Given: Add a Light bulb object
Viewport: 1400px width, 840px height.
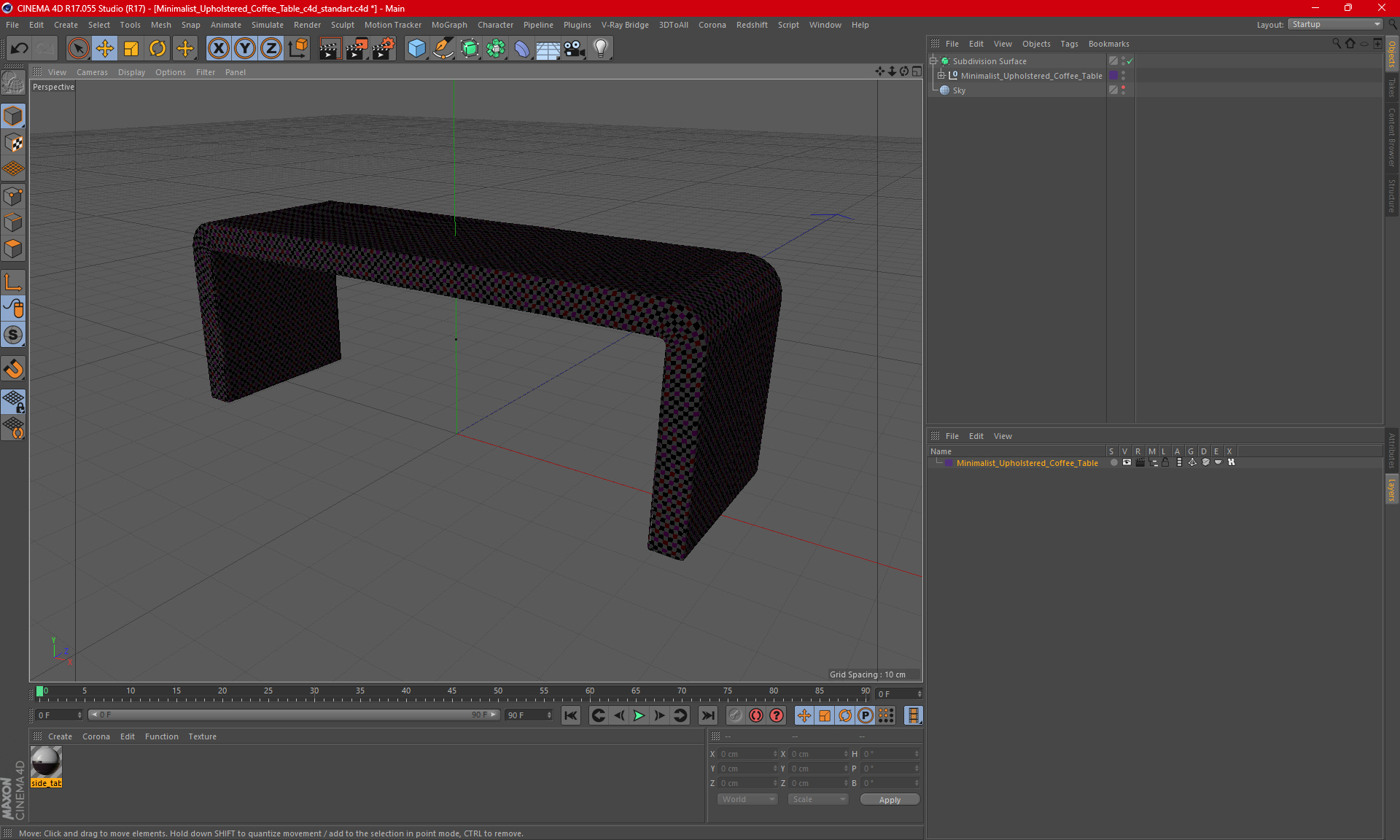Looking at the screenshot, I should point(601,49).
